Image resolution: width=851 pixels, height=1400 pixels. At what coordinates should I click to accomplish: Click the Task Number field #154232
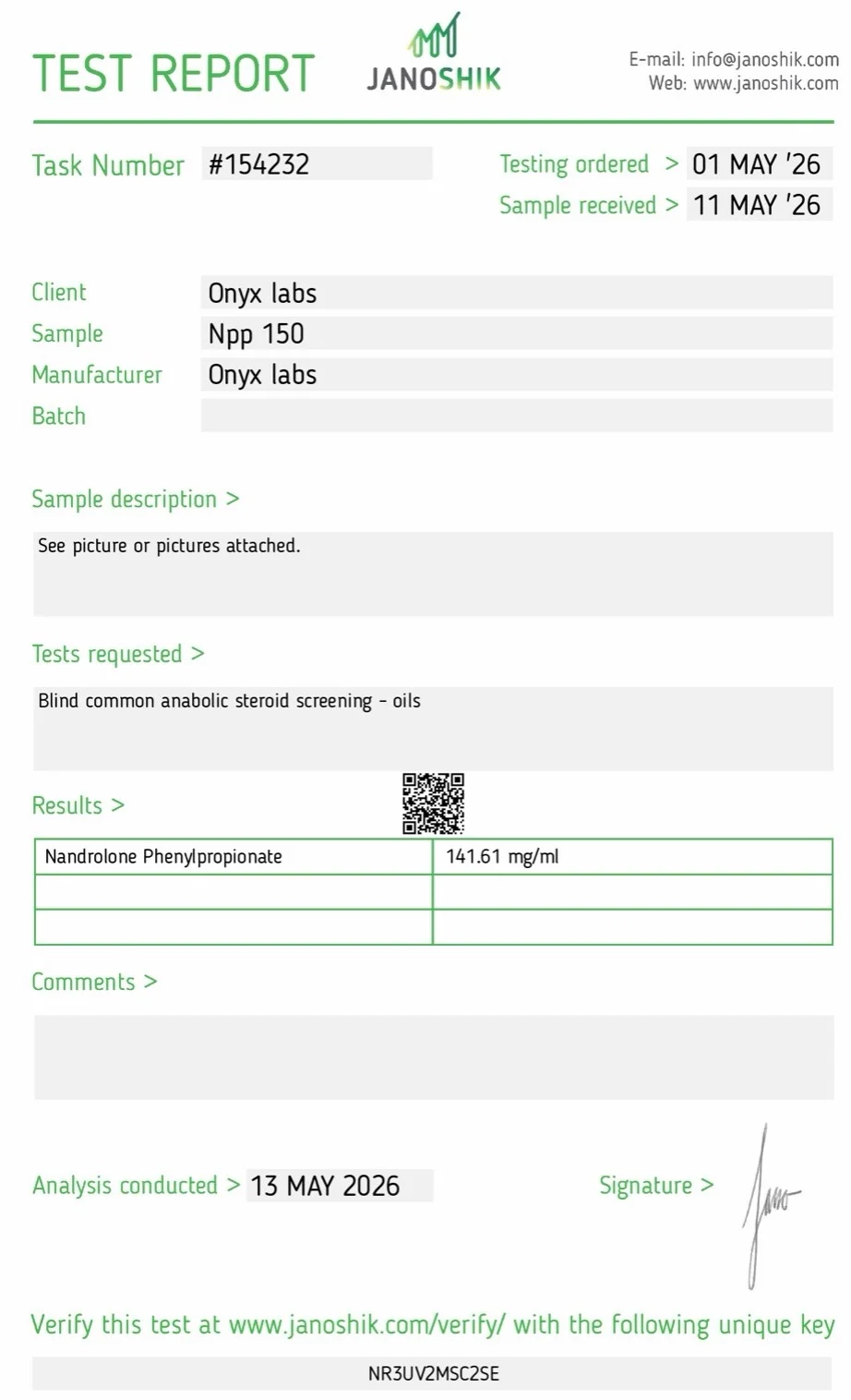coord(317,164)
